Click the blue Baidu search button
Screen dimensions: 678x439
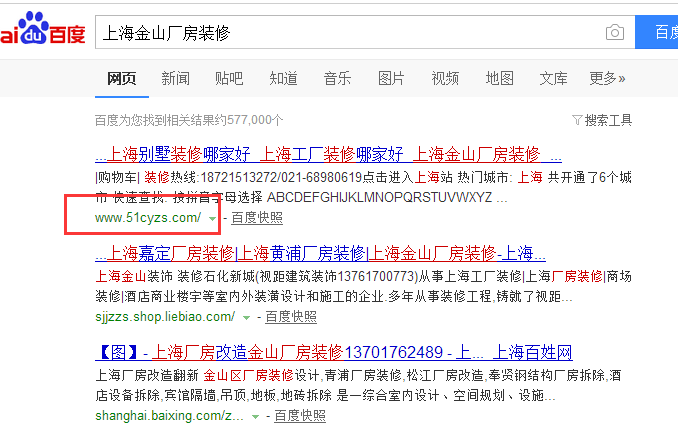[x=656, y=32]
